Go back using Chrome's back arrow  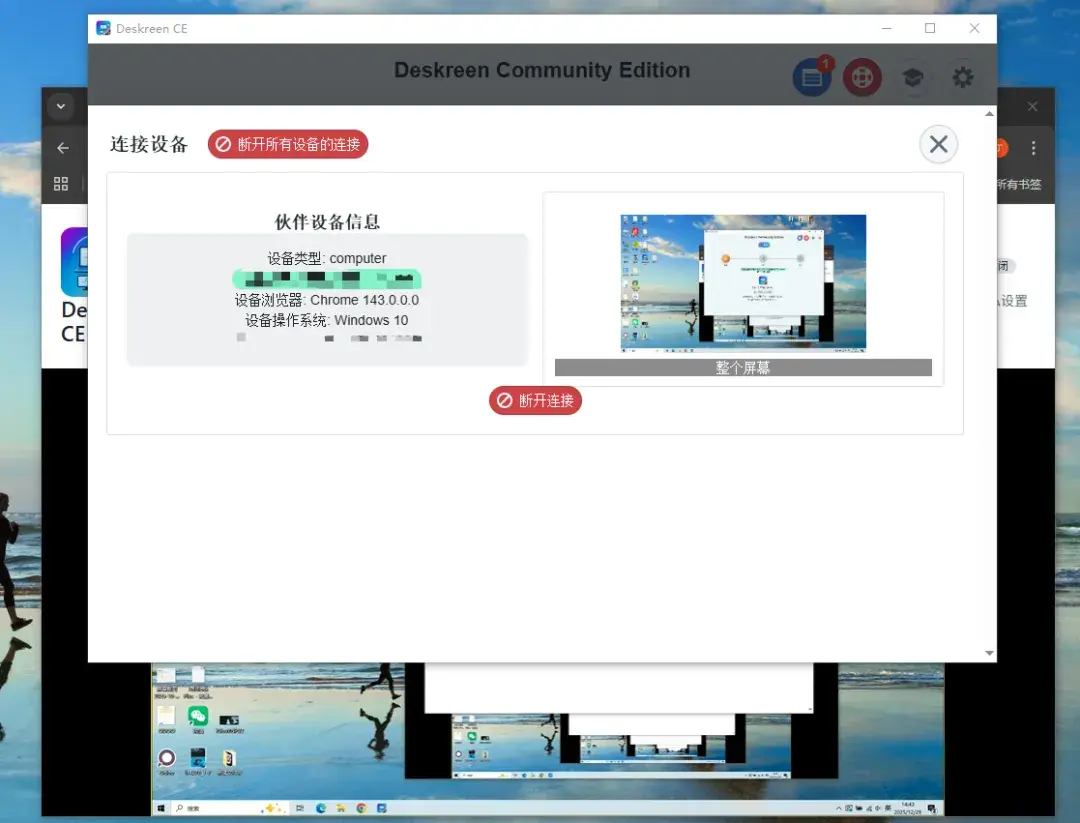point(63,147)
